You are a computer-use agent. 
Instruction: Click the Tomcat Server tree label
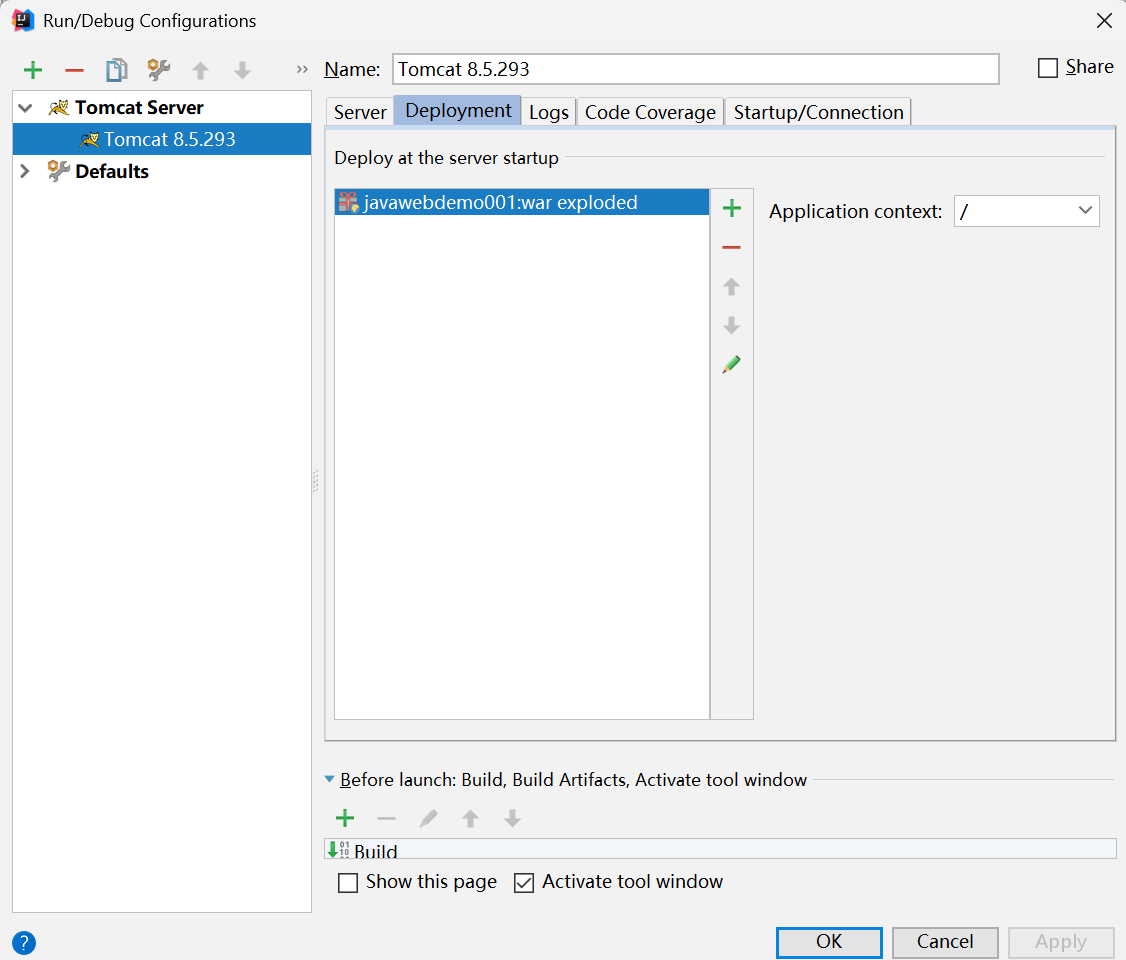(139, 108)
